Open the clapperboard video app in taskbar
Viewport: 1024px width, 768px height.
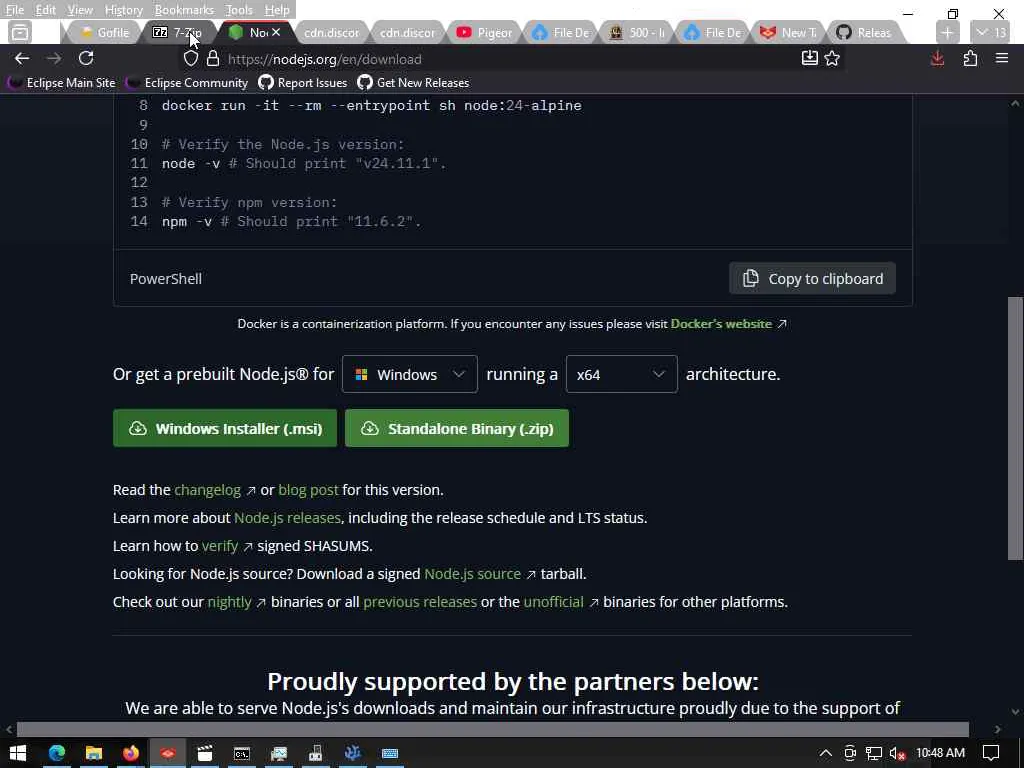pyautogui.click(x=205, y=753)
